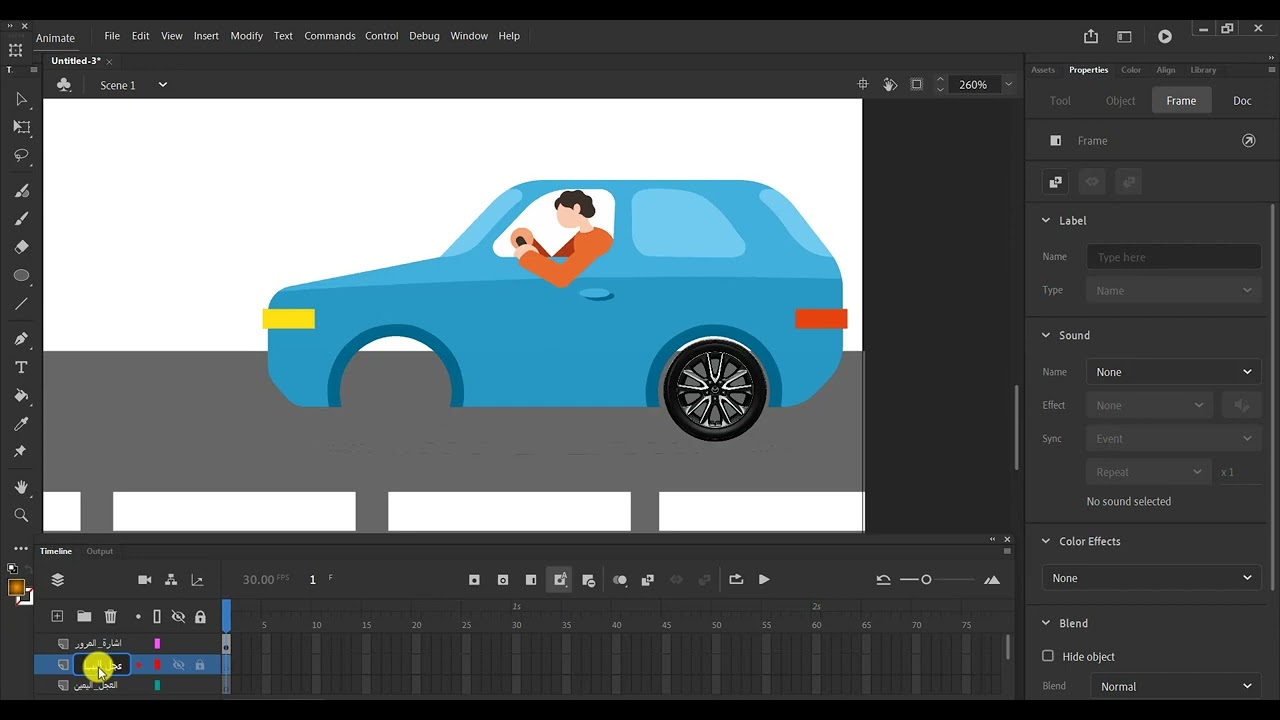Choose the Selection arrow tool
This screenshot has height=720, width=1280.
point(21,99)
